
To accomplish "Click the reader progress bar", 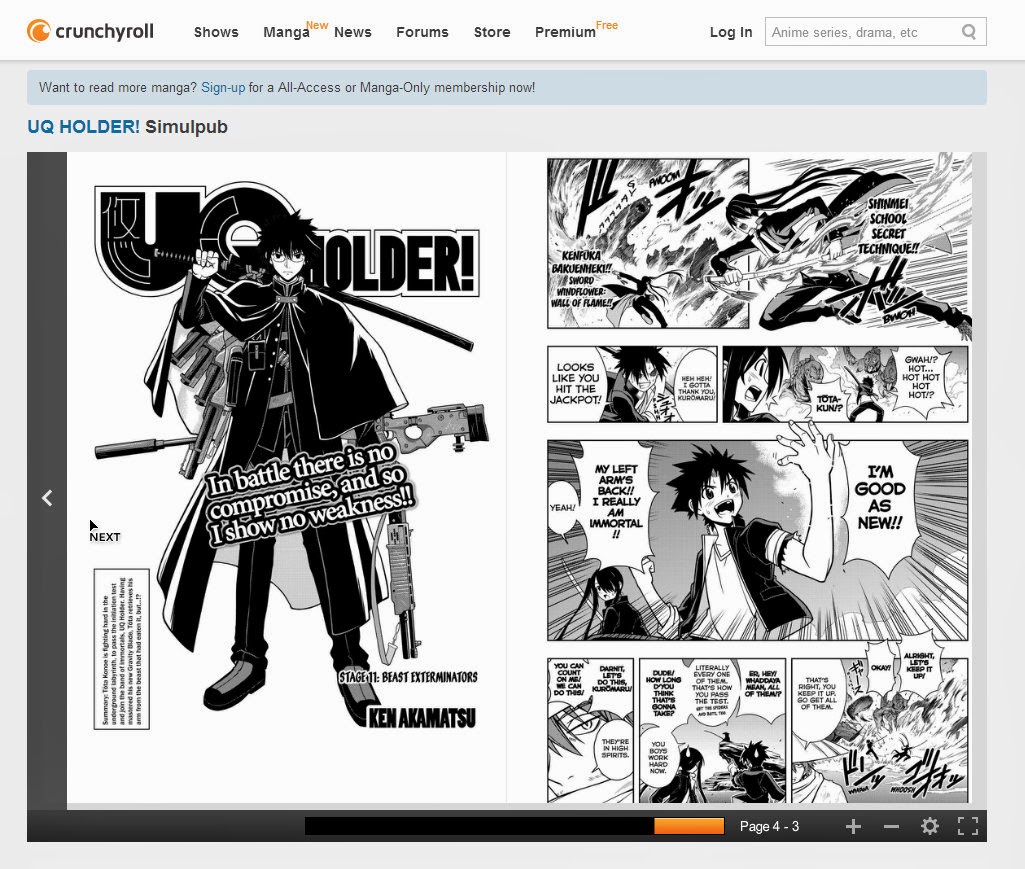I will (x=514, y=826).
